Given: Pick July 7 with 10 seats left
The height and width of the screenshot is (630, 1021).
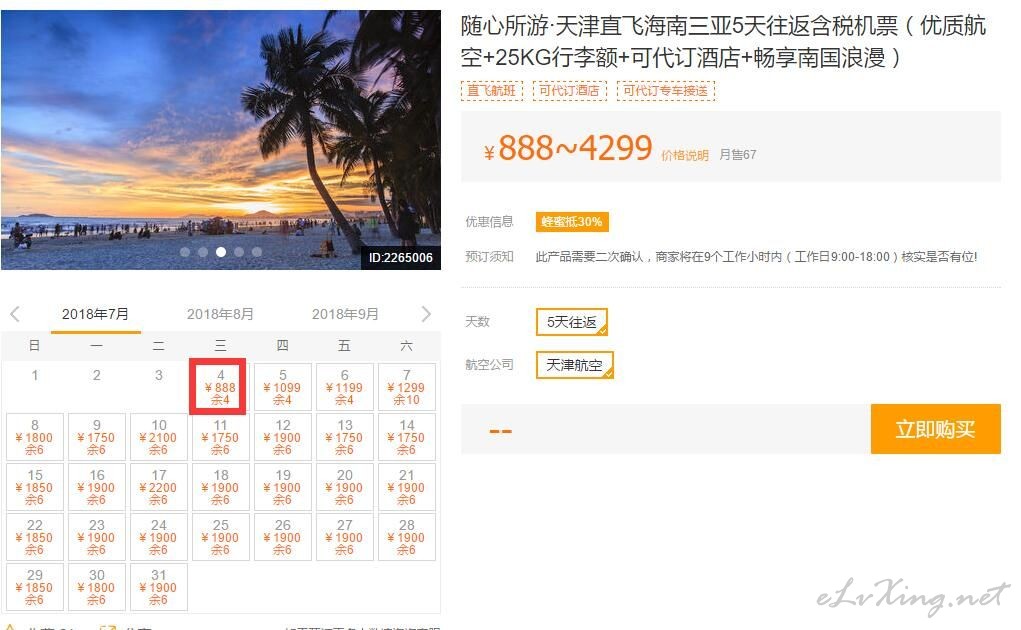Looking at the screenshot, I should (406, 387).
